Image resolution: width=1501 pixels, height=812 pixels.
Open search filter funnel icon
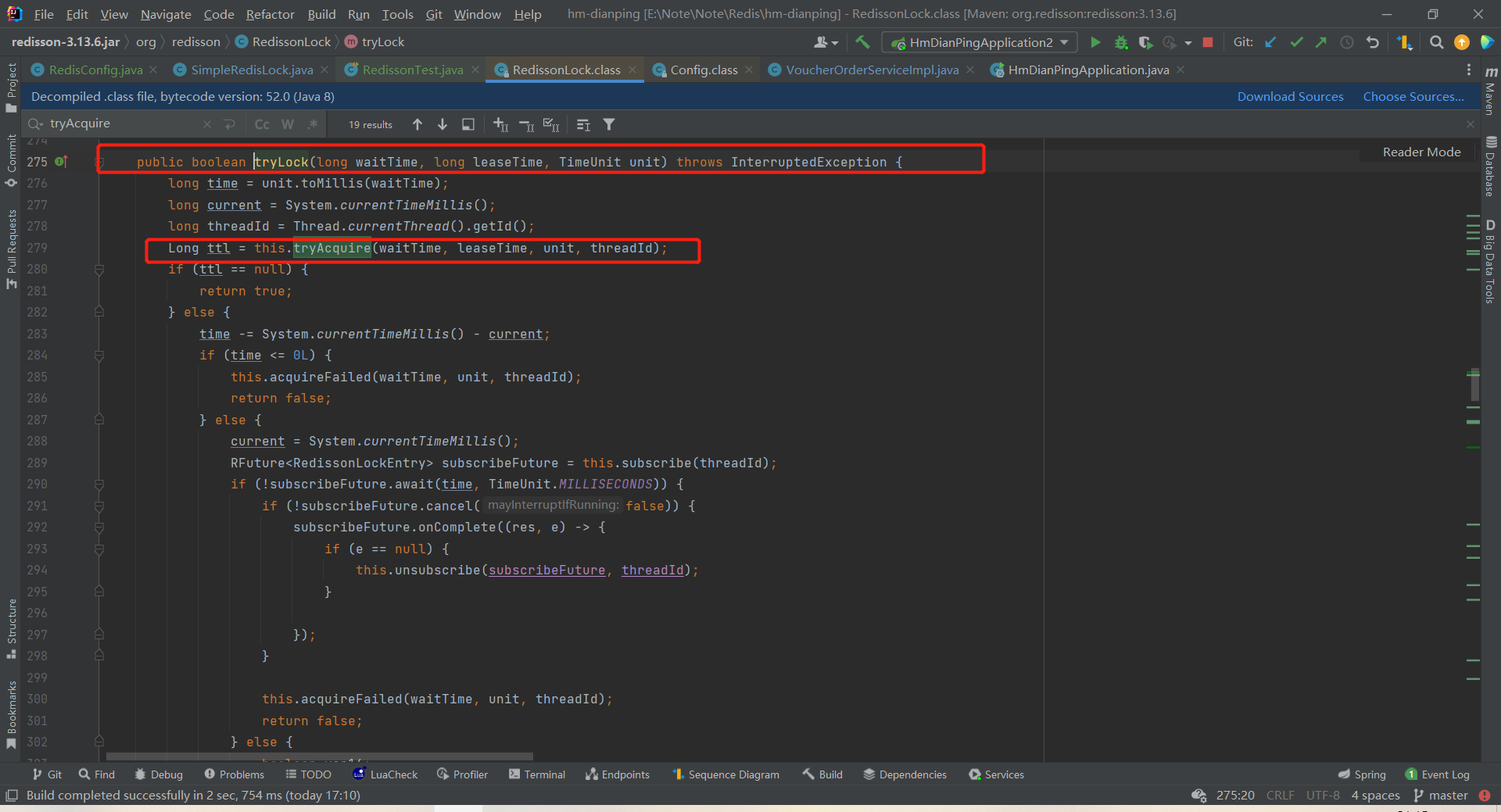(609, 124)
